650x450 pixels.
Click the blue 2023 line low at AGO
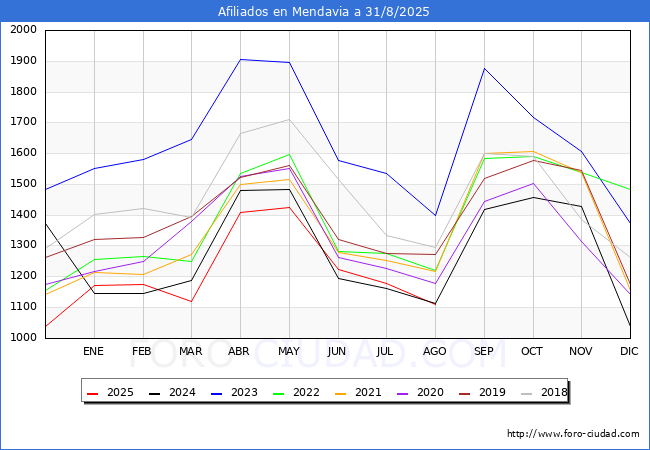pyautogui.click(x=435, y=215)
